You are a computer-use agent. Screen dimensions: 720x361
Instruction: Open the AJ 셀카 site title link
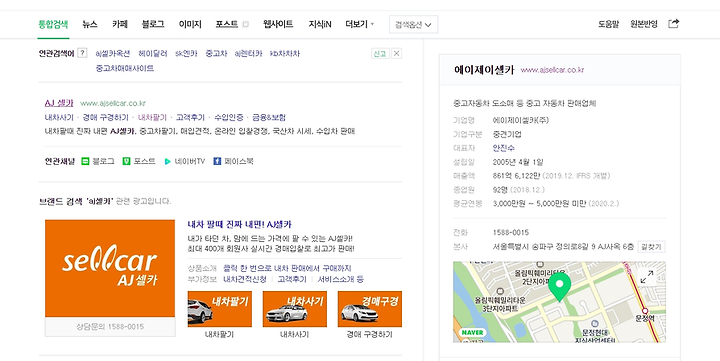coord(59,103)
